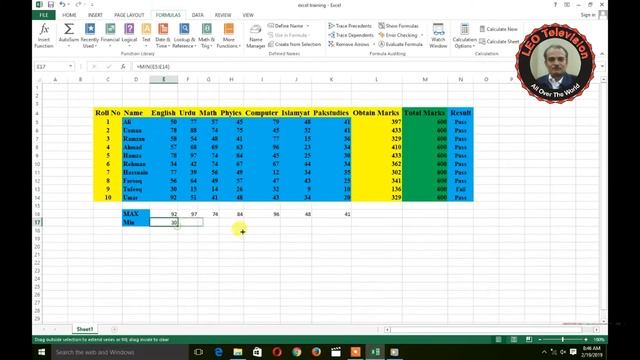Click the Undo icon
The height and width of the screenshot is (360, 640).
click(62, 5)
